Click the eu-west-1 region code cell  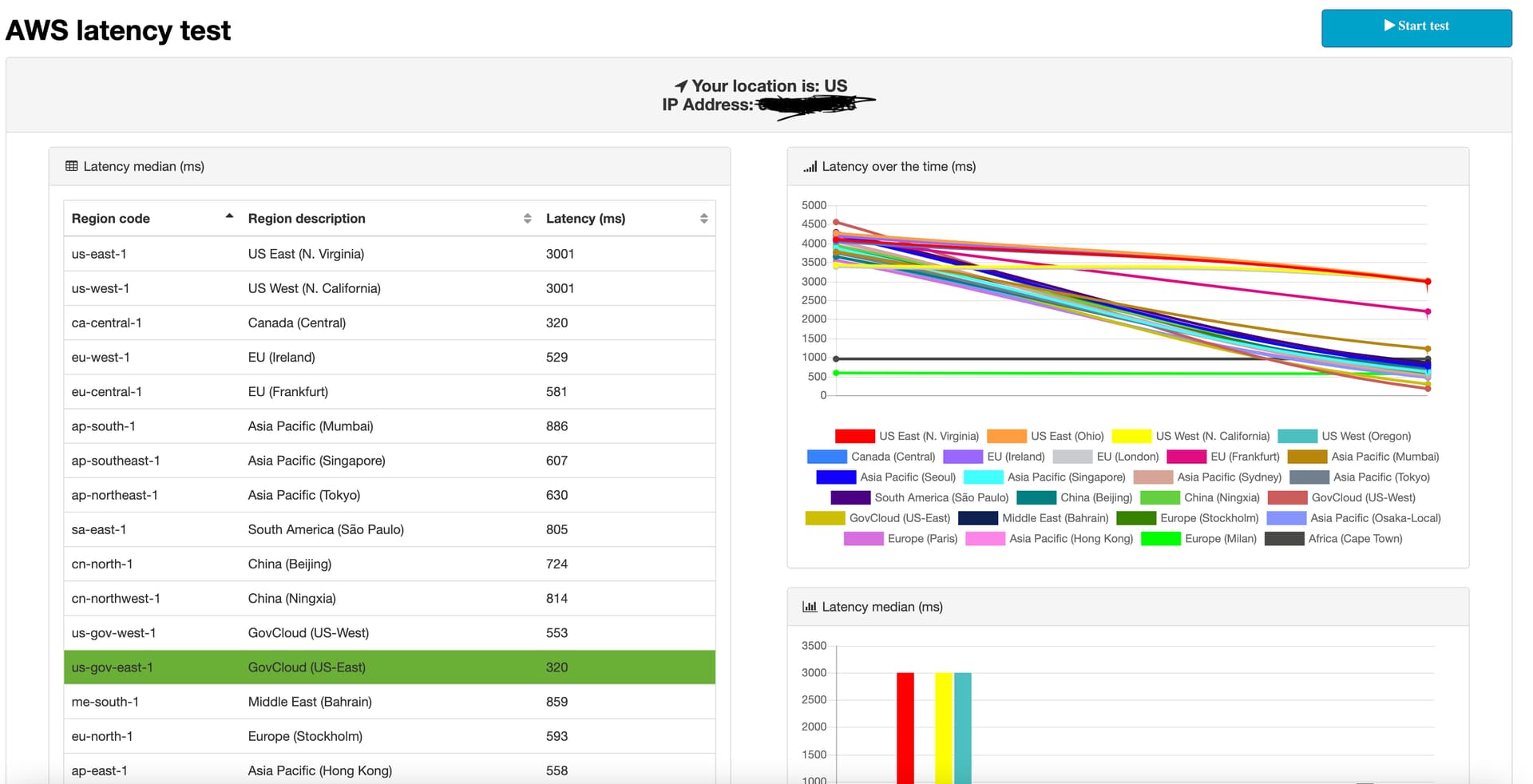pos(152,357)
